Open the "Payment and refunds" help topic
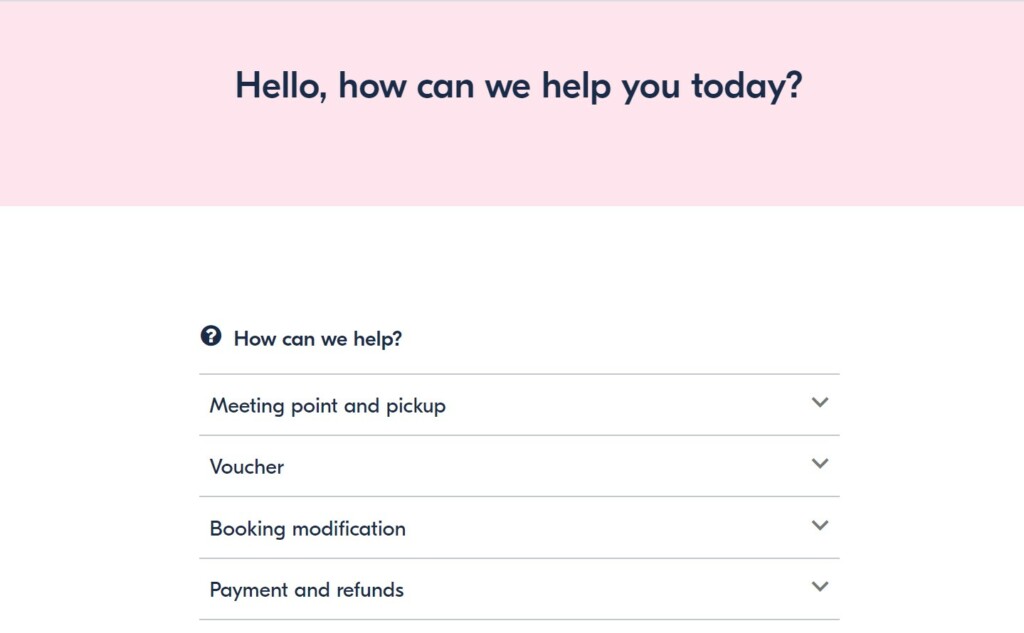 point(305,590)
